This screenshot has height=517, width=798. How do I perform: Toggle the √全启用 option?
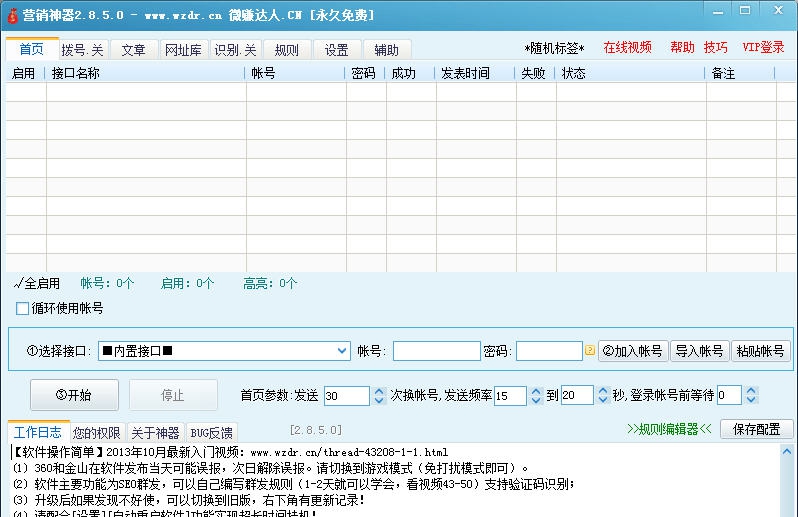tap(37, 283)
